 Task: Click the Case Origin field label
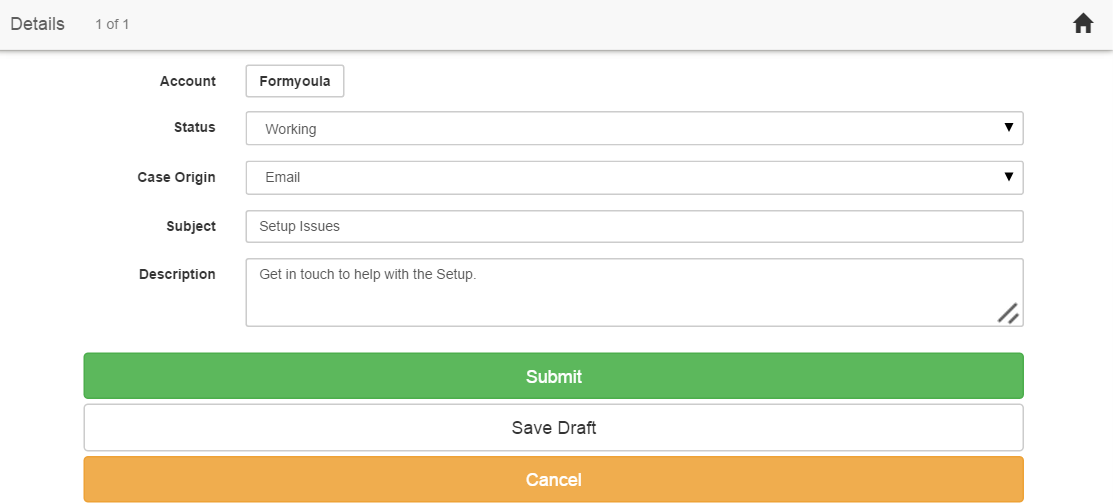pos(176,177)
